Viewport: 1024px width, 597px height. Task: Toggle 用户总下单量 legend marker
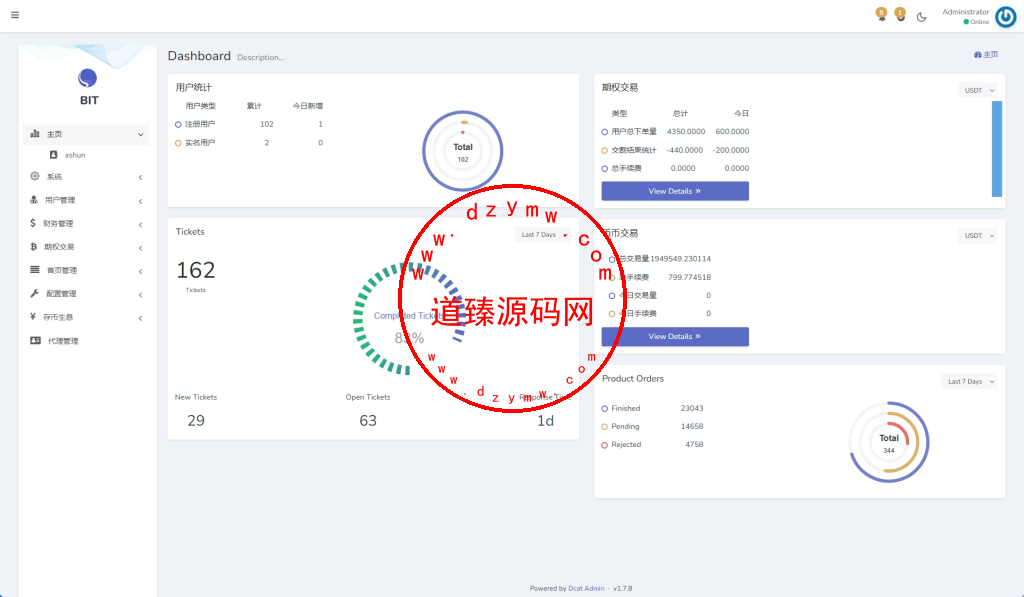[x=605, y=132]
